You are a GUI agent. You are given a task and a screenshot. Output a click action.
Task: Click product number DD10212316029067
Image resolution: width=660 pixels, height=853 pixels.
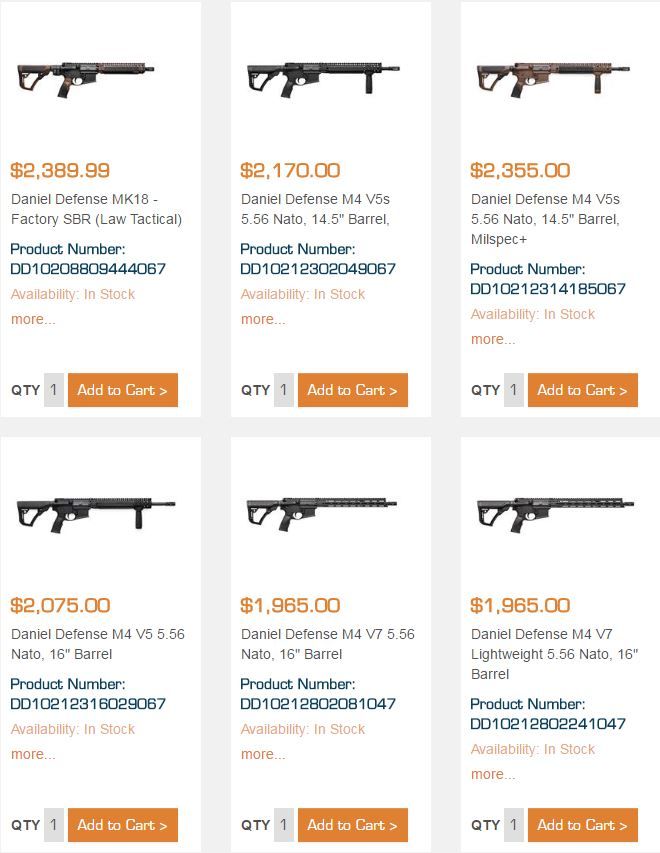[88, 704]
